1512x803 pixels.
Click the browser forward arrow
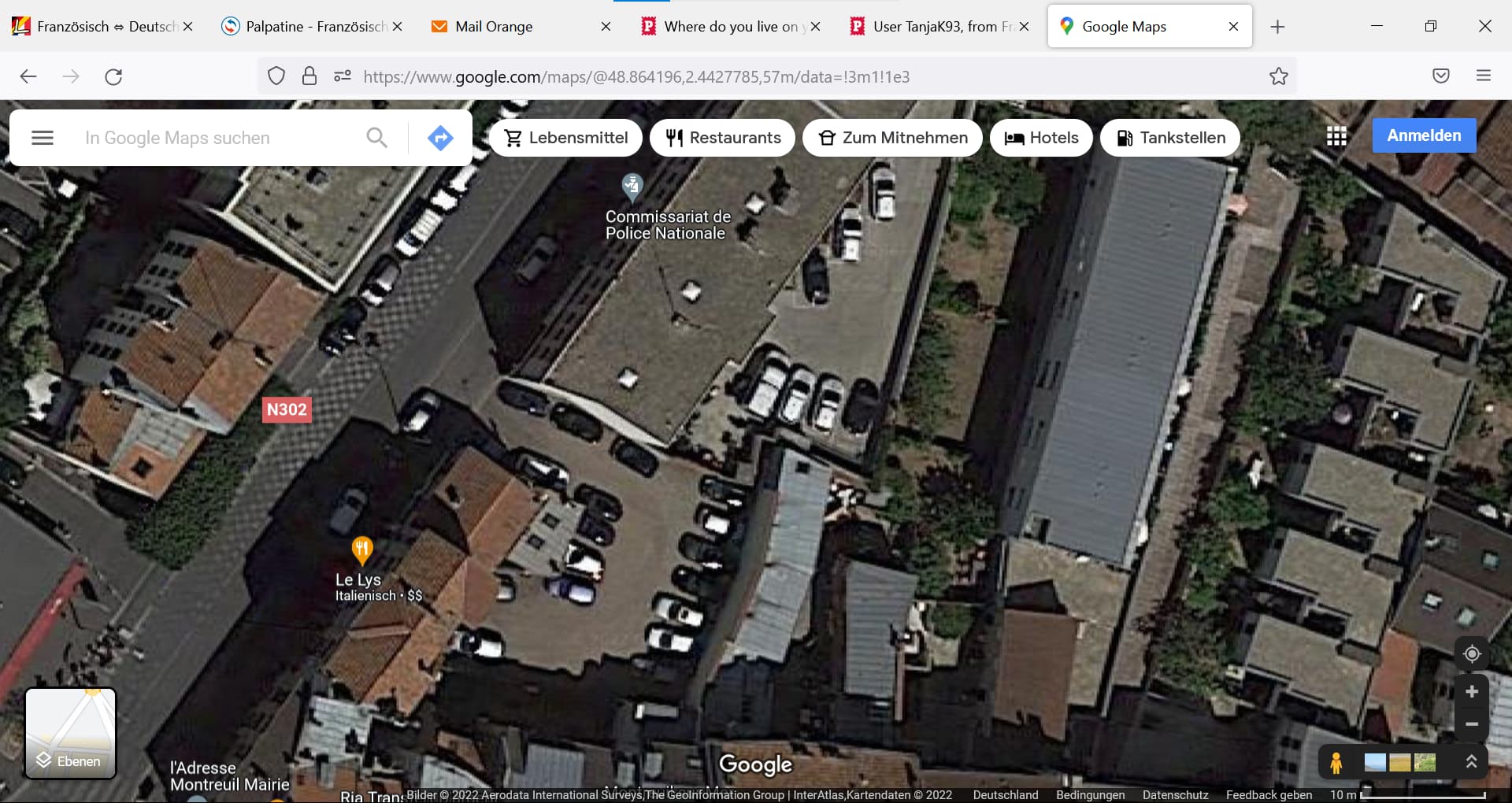click(x=71, y=76)
